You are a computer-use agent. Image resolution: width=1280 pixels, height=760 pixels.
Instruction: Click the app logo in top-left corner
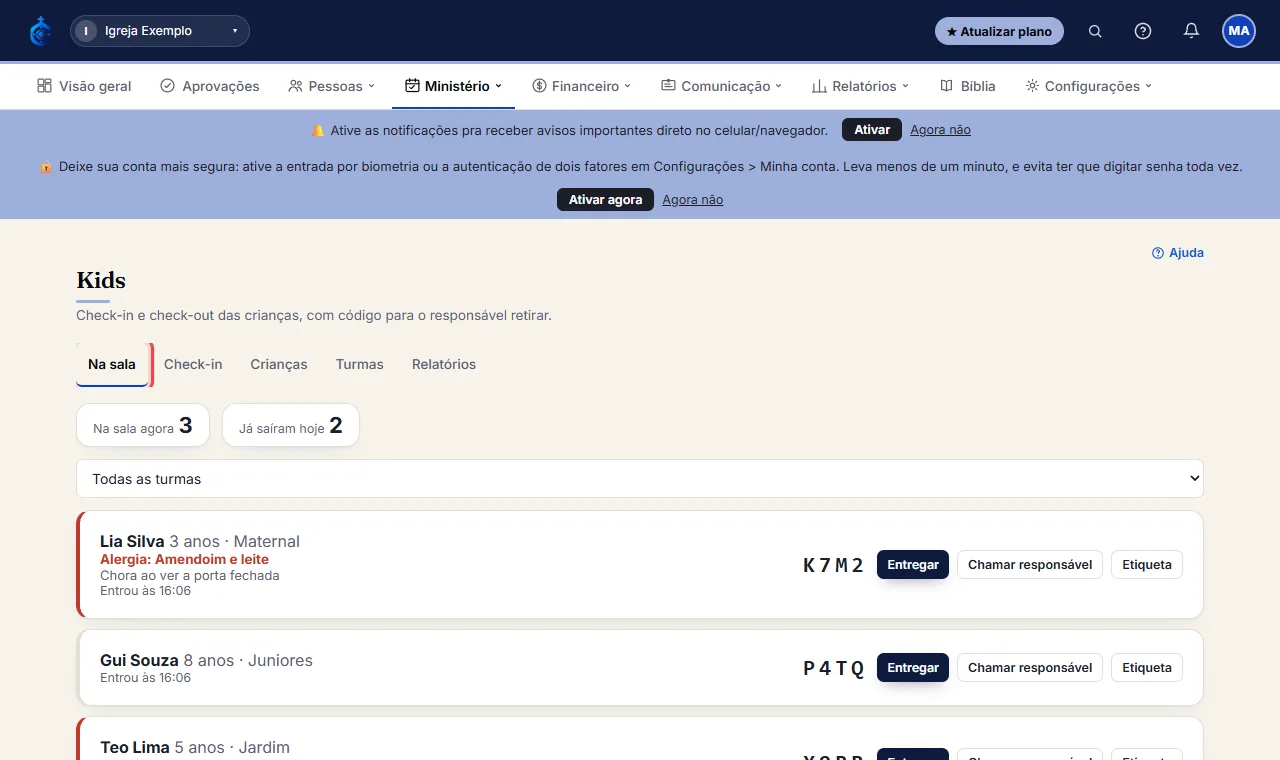coord(40,31)
